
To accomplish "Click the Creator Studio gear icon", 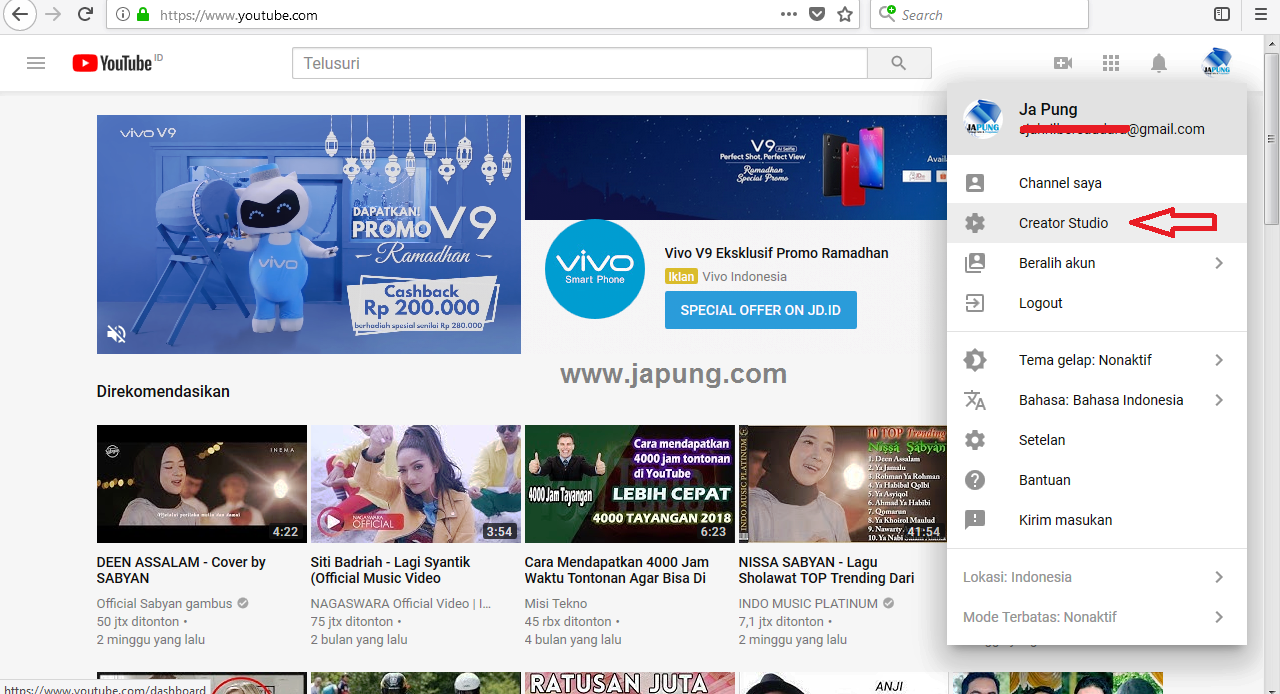I will [975, 223].
